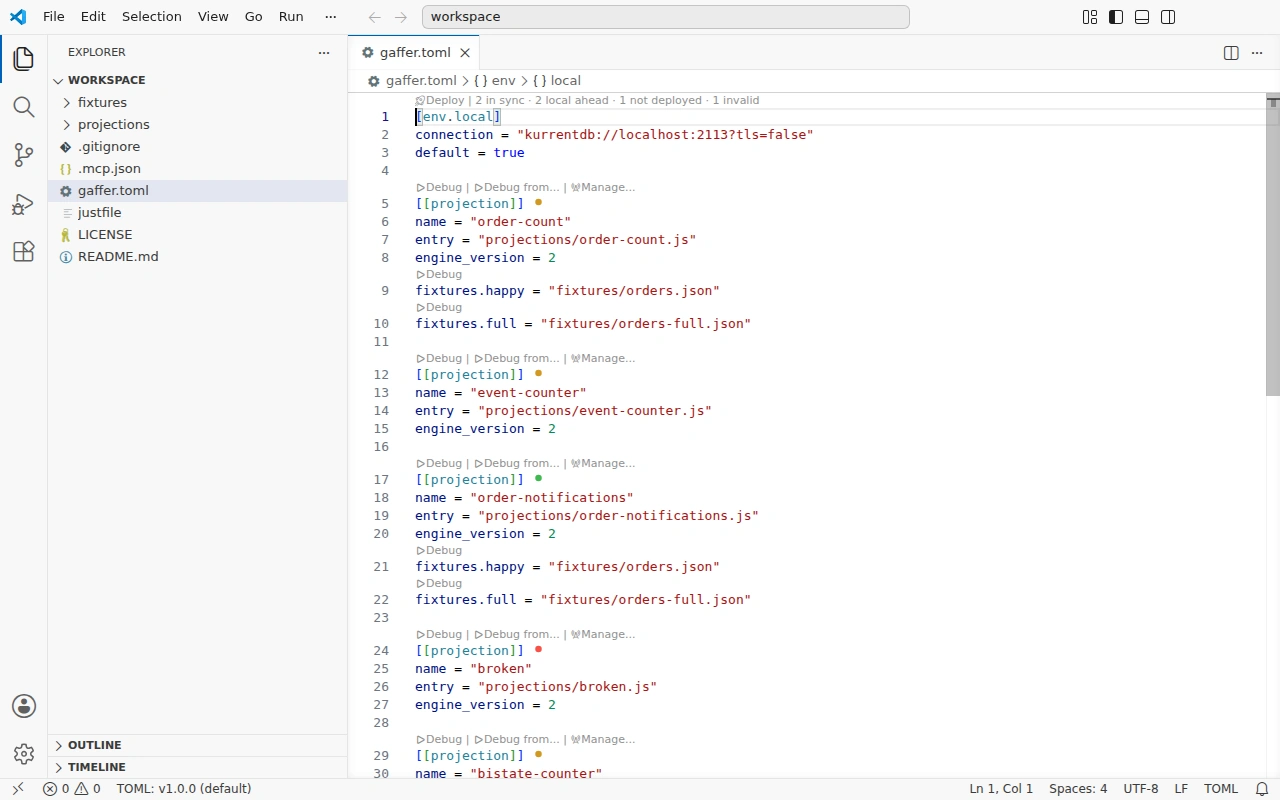Go back with the navigation arrow
This screenshot has width=1280, height=800.
pyautogui.click(x=375, y=17)
